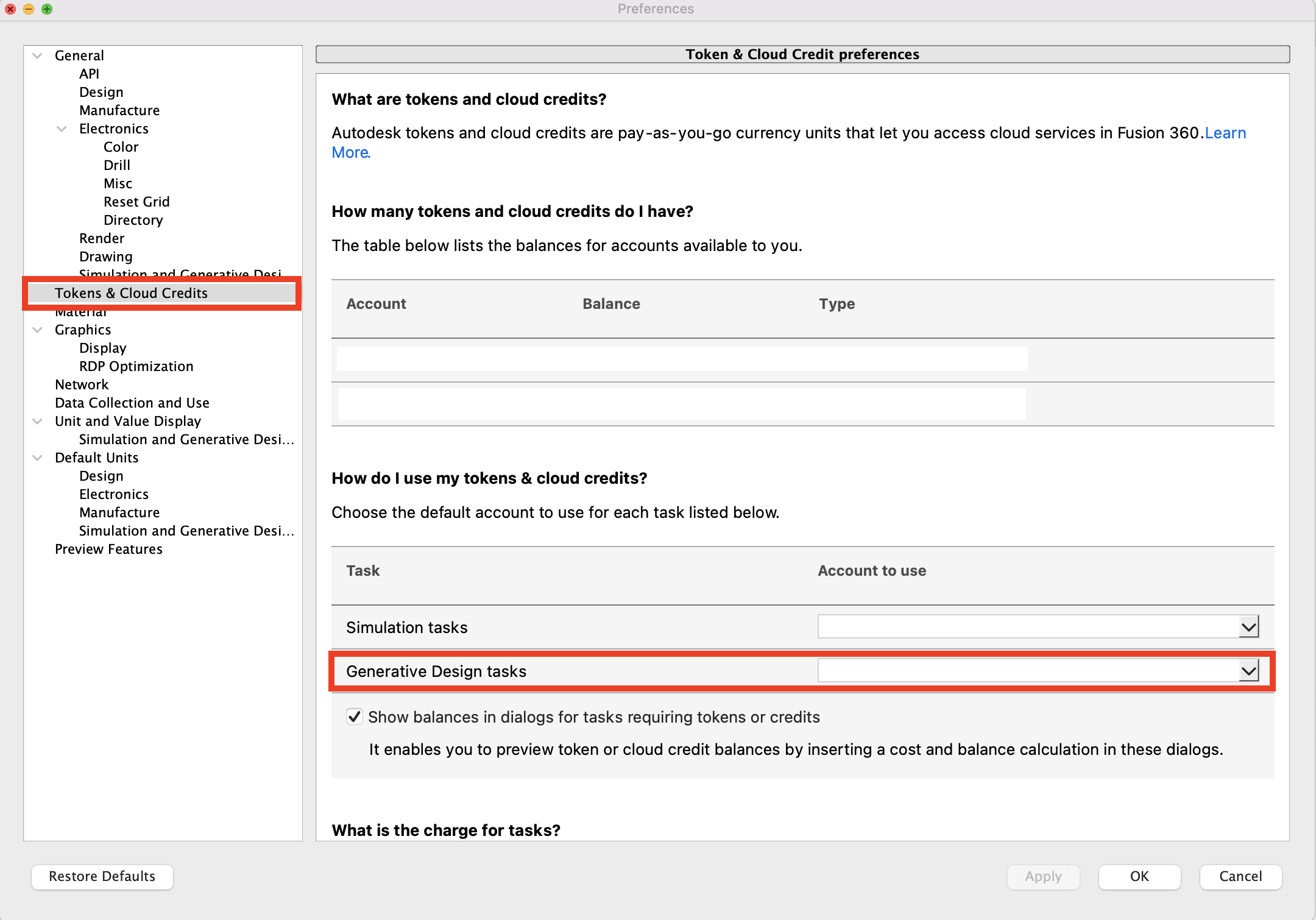Select Data Collection and Use
The width and height of the screenshot is (1316, 920).
[132, 403]
